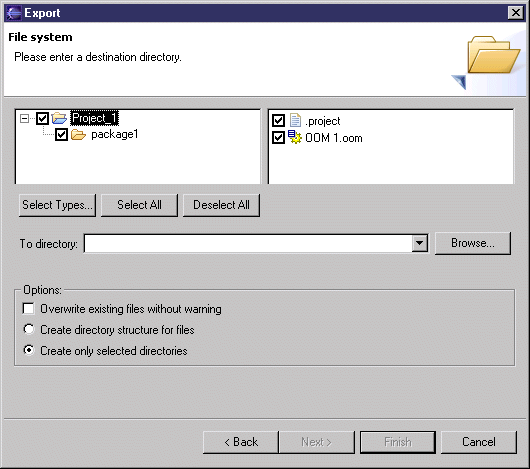The height and width of the screenshot is (469, 530).
Task: Click the package1 folder icon
Action: (78, 134)
